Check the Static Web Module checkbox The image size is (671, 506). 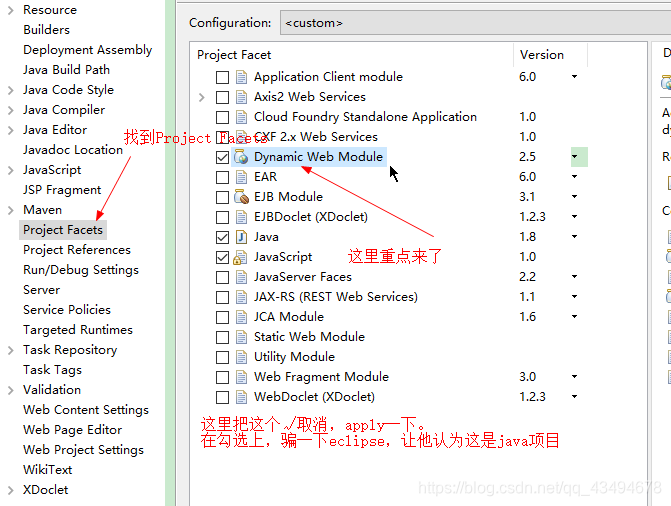point(222,337)
